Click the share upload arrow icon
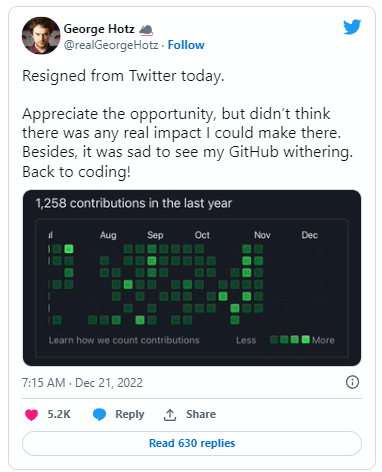 point(170,414)
